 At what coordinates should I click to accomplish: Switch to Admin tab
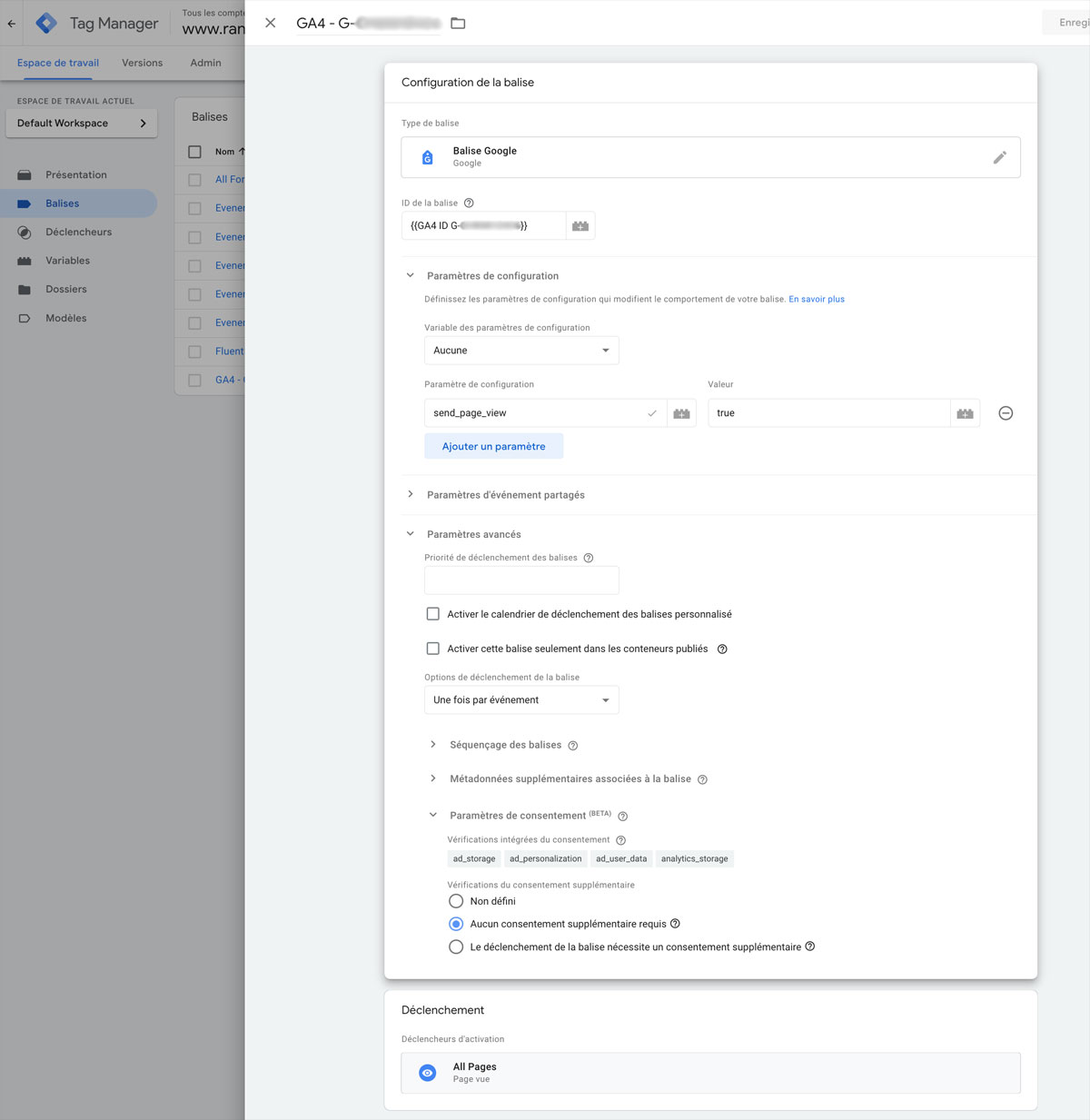[206, 63]
